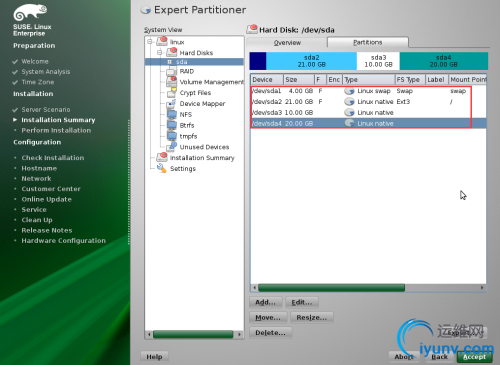Click the tmpfs icon in tree

(x=172, y=136)
